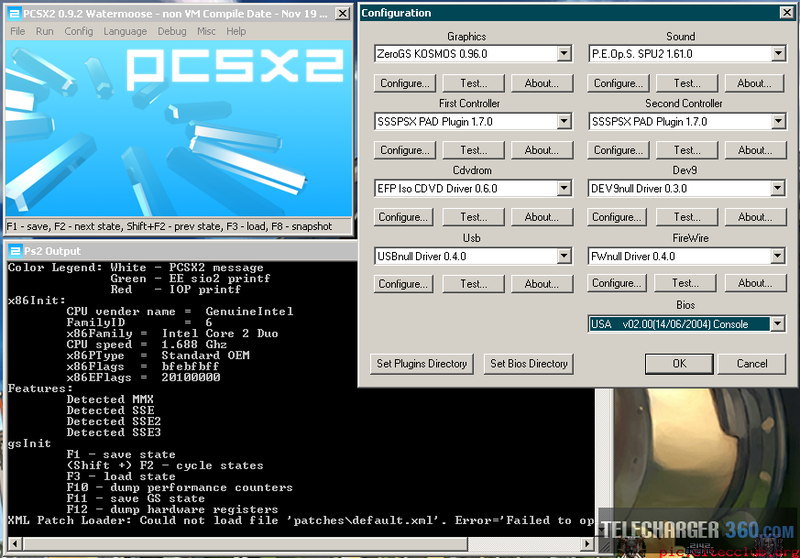Image resolution: width=800 pixels, height=558 pixels.
Task: Open the File menu in PCSX2
Action: point(17,31)
